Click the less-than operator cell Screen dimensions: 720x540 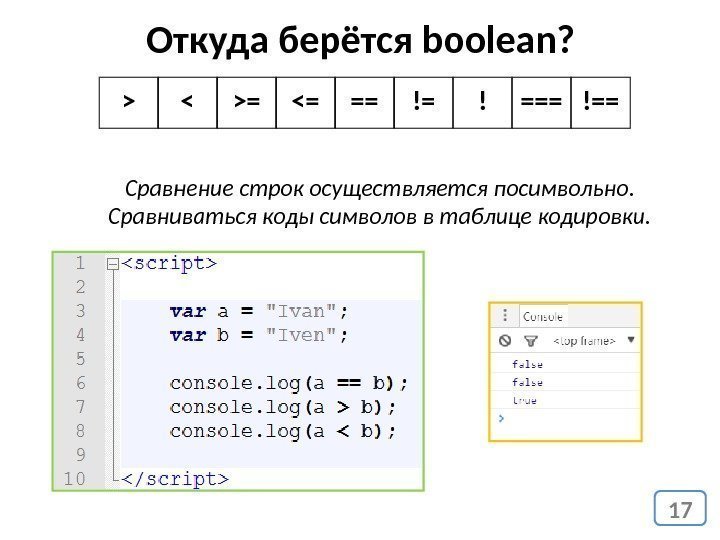(x=187, y=102)
